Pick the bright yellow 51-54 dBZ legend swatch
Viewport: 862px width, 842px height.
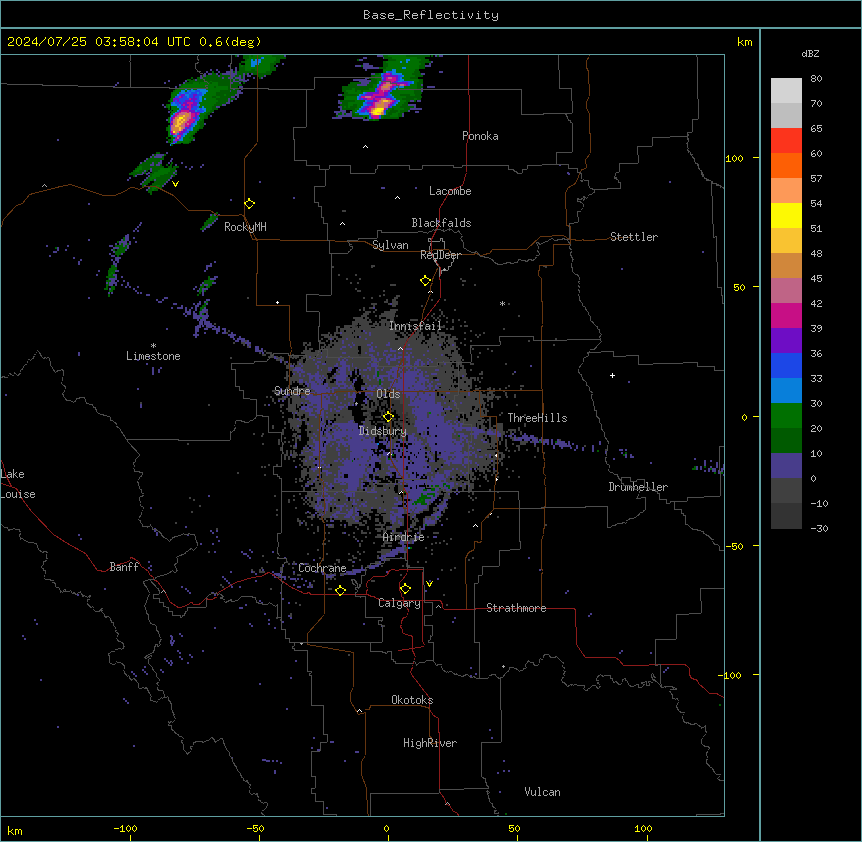click(x=786, y=215)
